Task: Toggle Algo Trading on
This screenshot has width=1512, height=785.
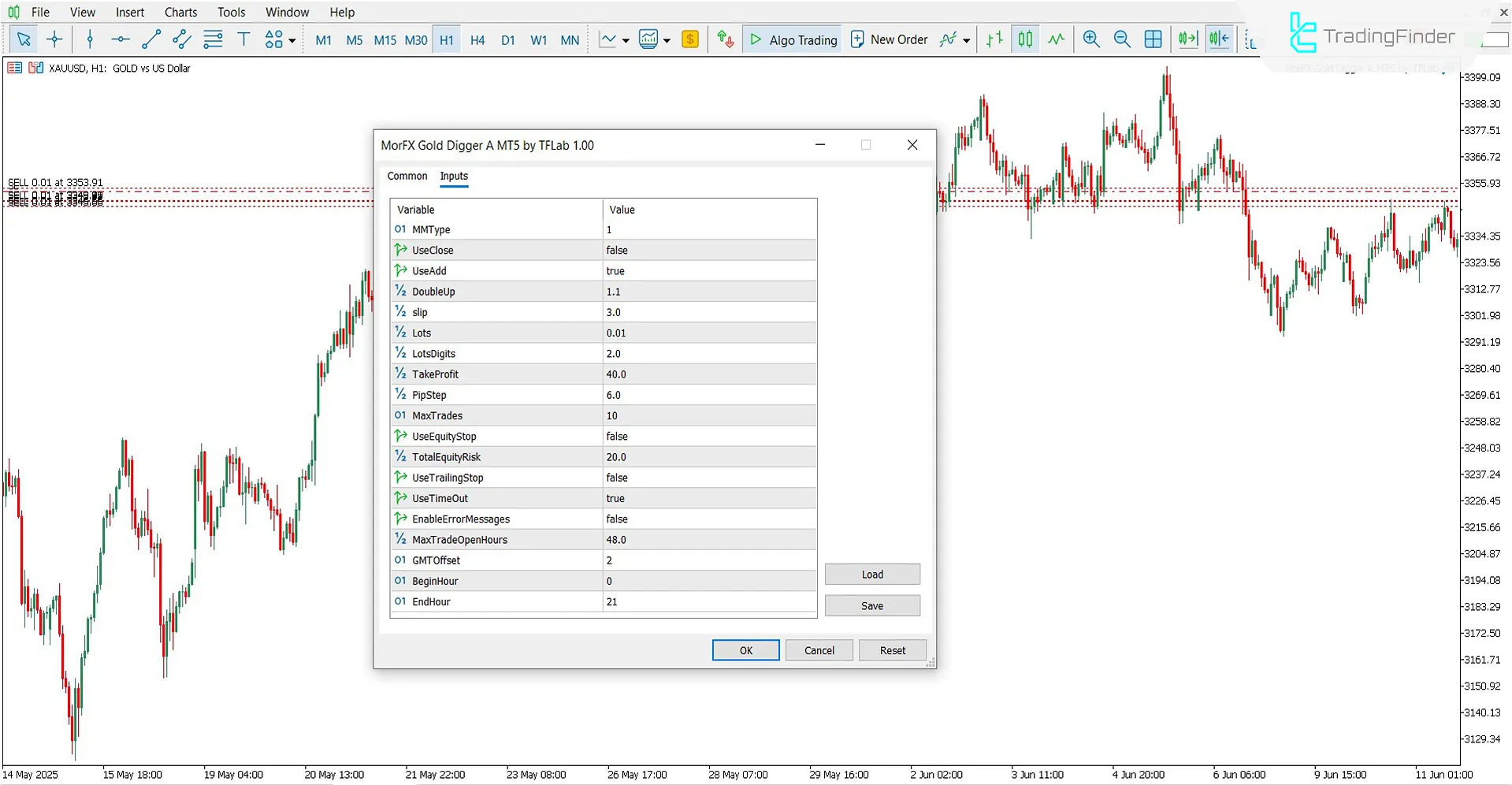Action: [x=792, y=39]
